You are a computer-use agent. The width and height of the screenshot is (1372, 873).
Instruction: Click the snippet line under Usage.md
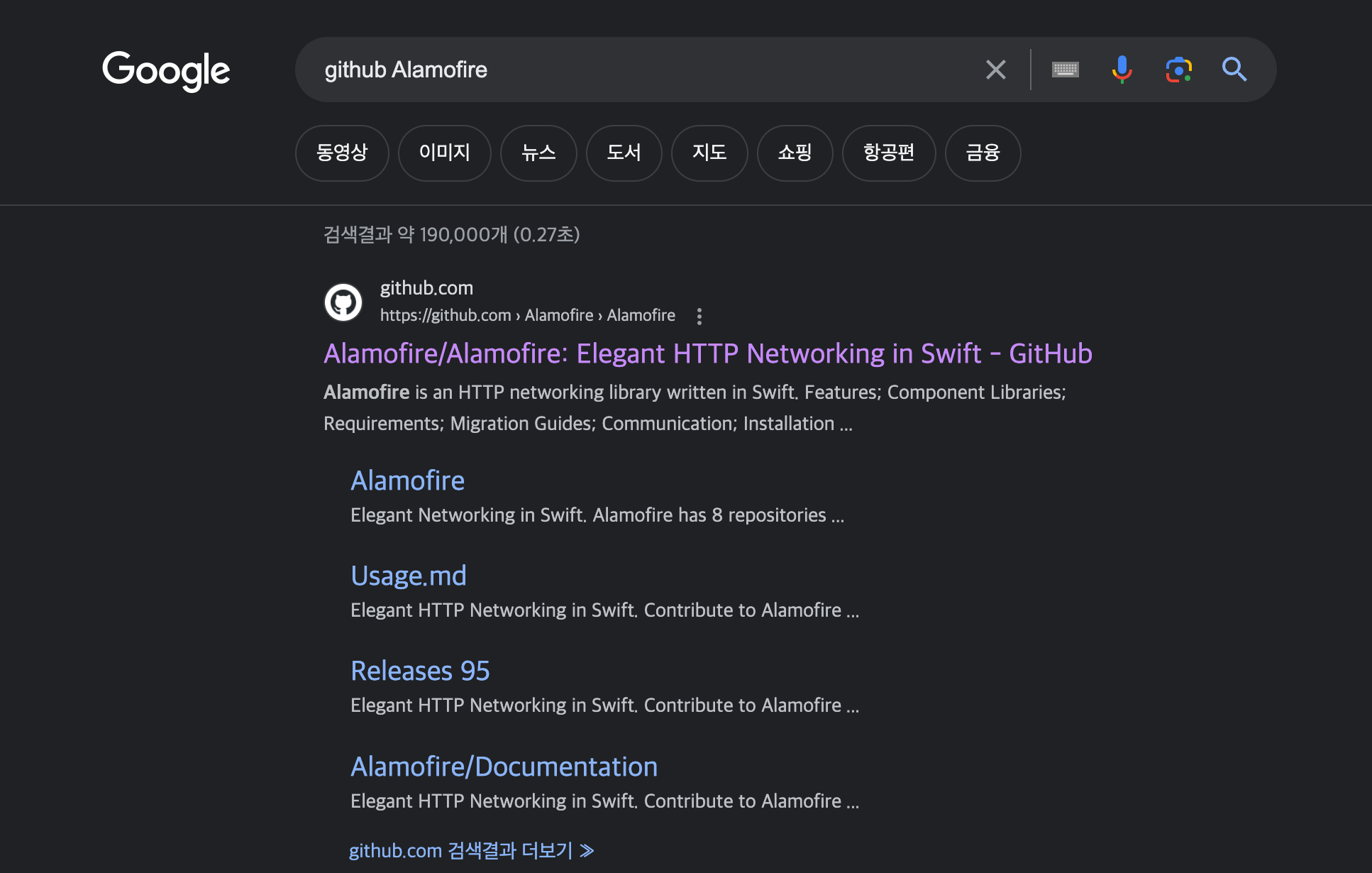point(605,610)
